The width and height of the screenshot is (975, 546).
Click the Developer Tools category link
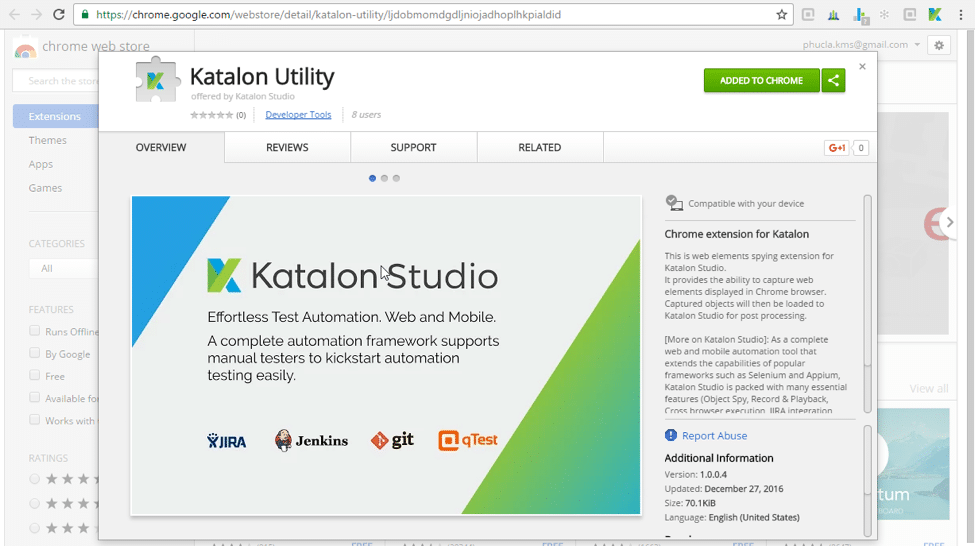(298, 115)
